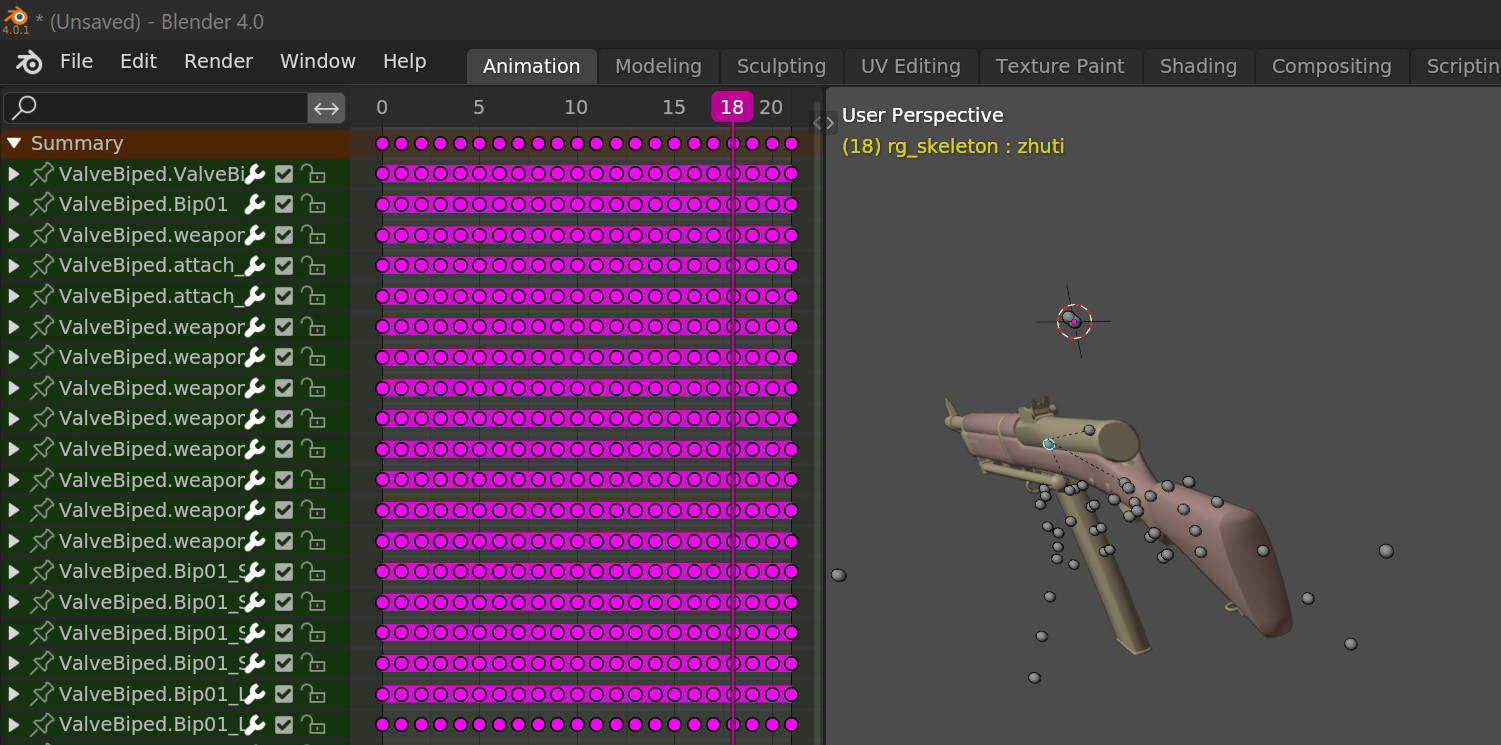Toggle the checkbox on the first ValveBiped.Bip01_S row

tap(284, 572)
